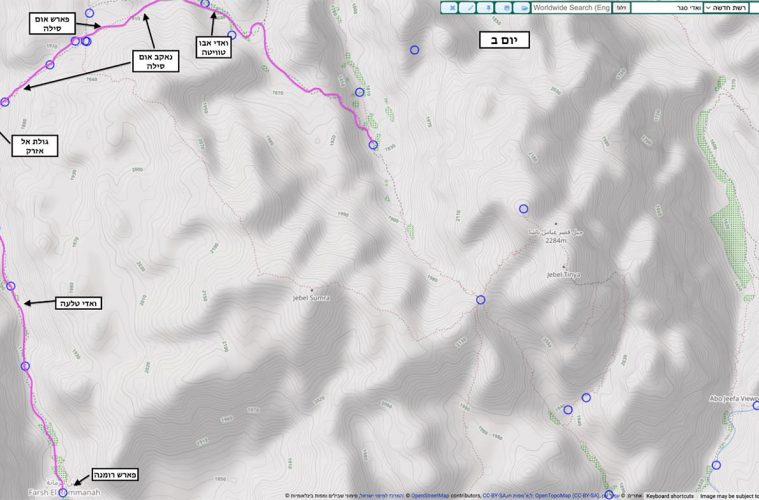This screenshot has width=759, height=500.
Task: Click the open folder toolbar icon
Action: (522, 7)
